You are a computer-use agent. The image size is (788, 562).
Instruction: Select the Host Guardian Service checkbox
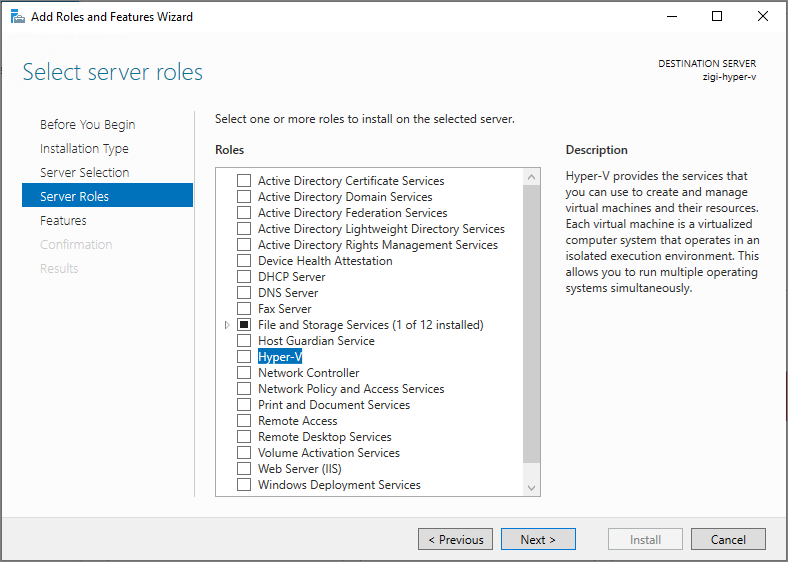click(x=244, y=341)
